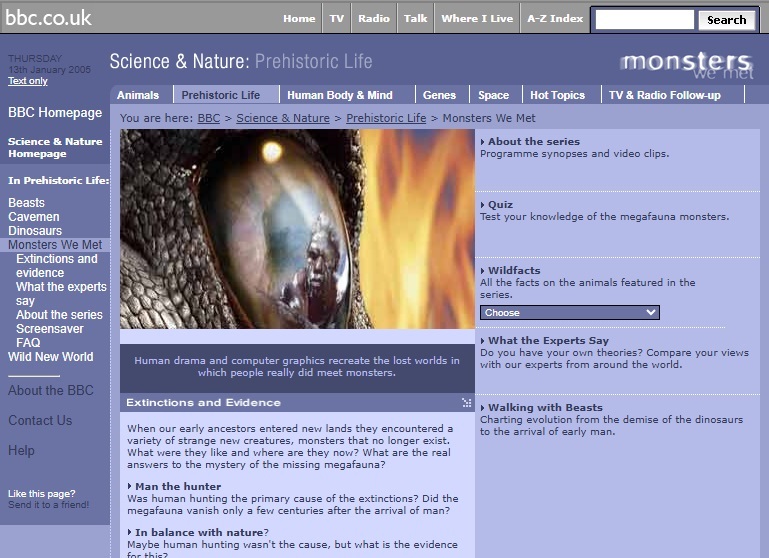Open the A-Z Index
The width and height of the screenshot is (769, 558).
(x=555, y=19)
